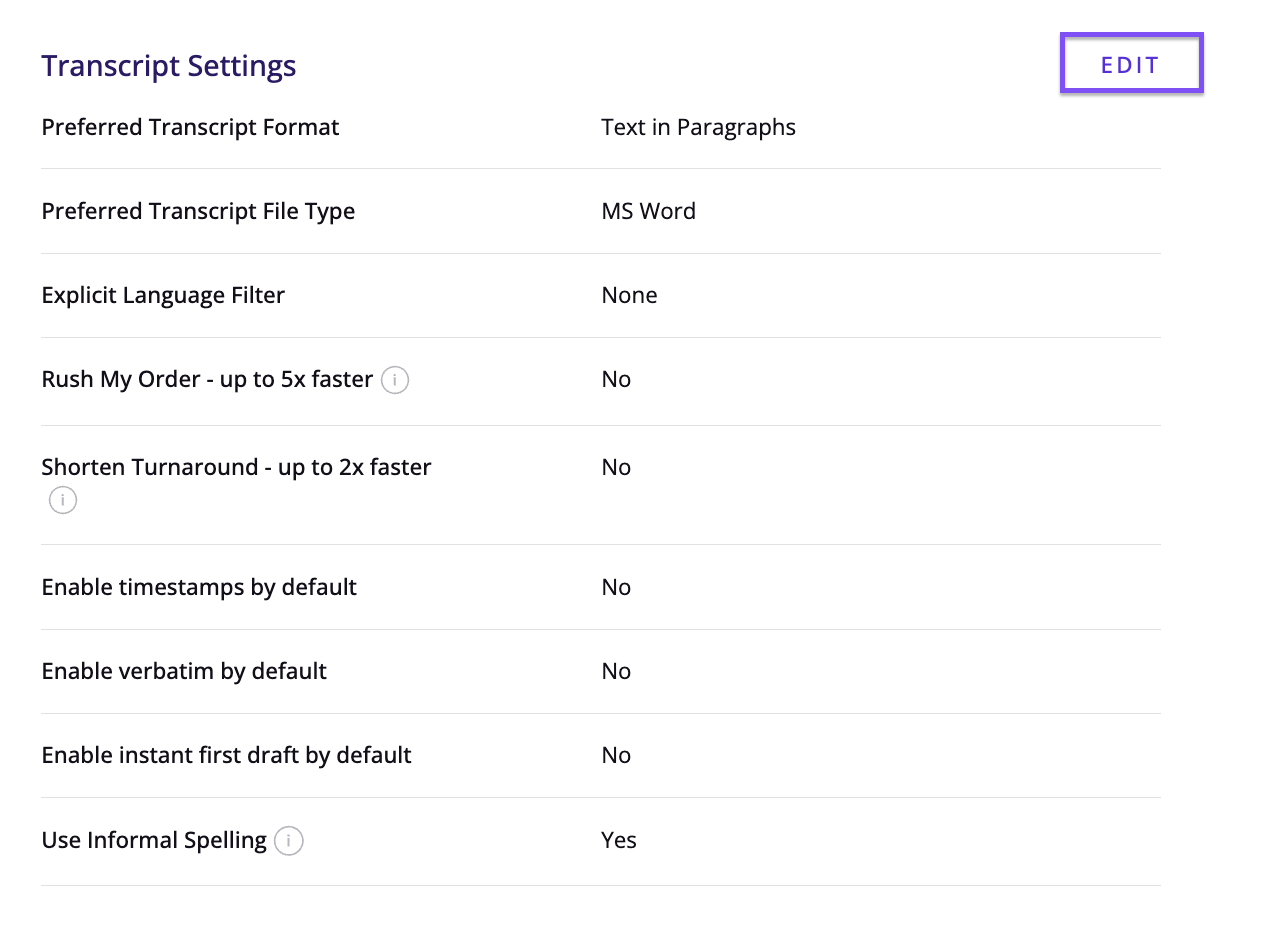Click the No value for Rush My Order
The height and width of the screenshot is (944, 1278).
616,380
